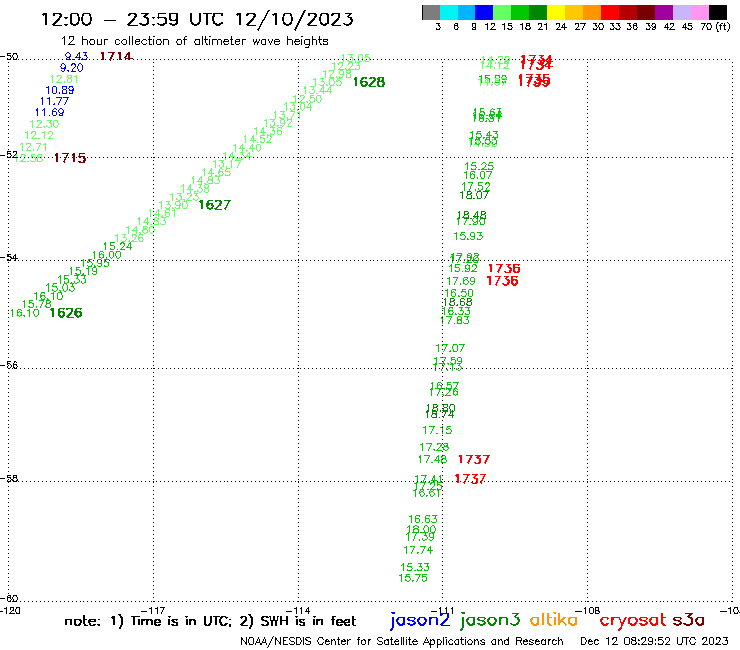Select the green time label 1628
Screen dimensions: 740x650
coord(369,82)
